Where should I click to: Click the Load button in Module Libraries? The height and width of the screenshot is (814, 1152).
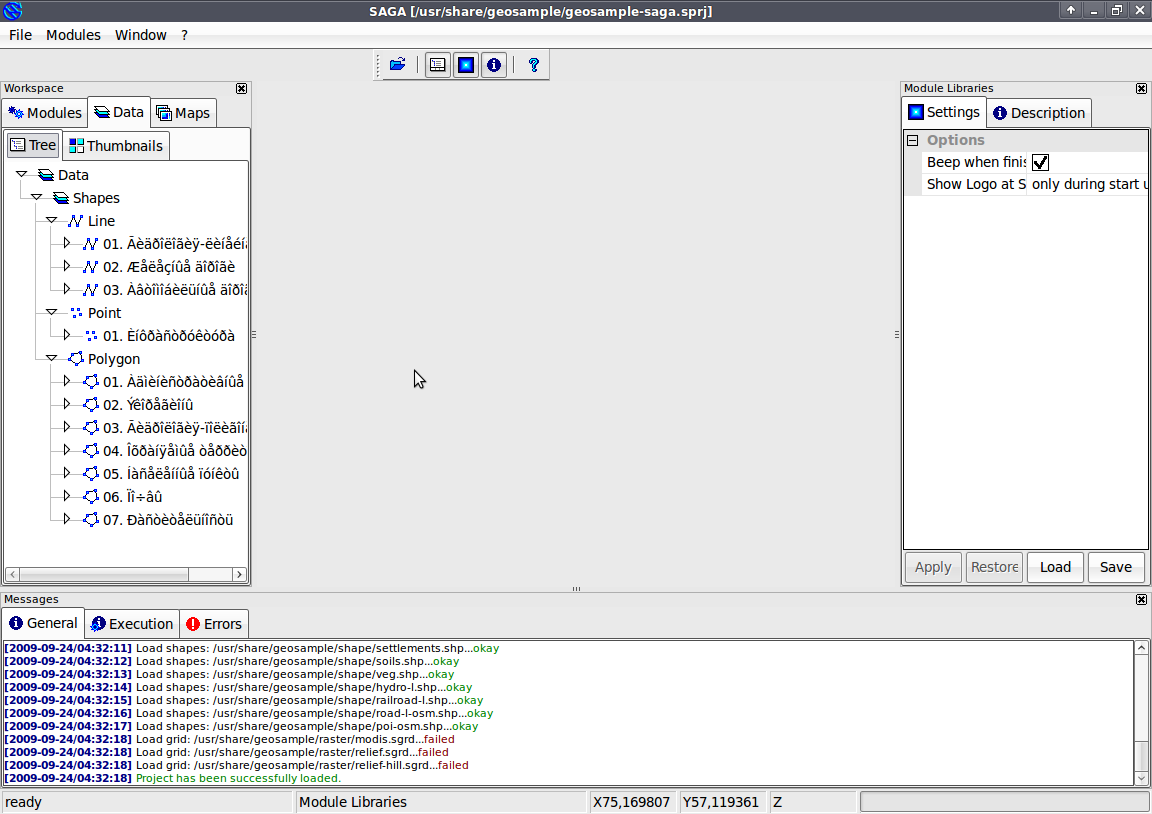coord(1055,567)
